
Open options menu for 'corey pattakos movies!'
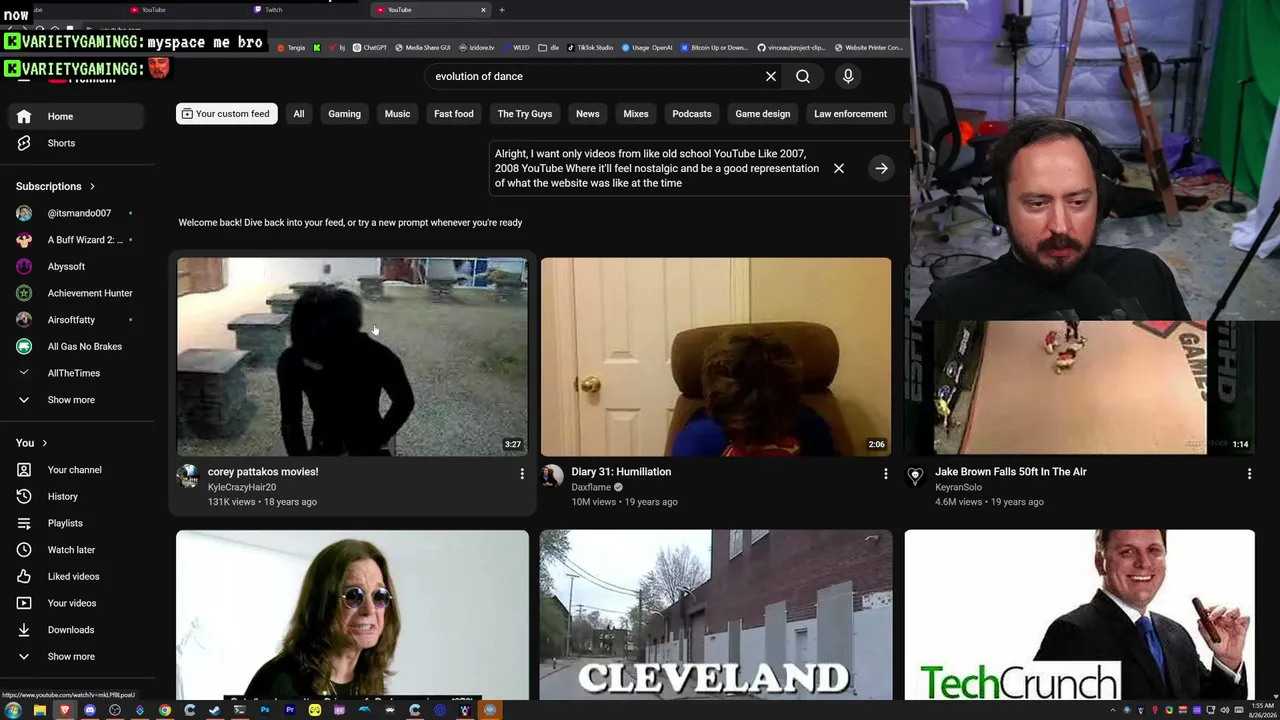click(521, 473)
